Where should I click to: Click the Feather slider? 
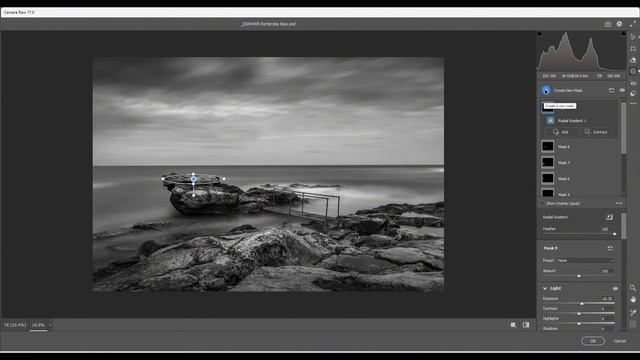(579, 234)
